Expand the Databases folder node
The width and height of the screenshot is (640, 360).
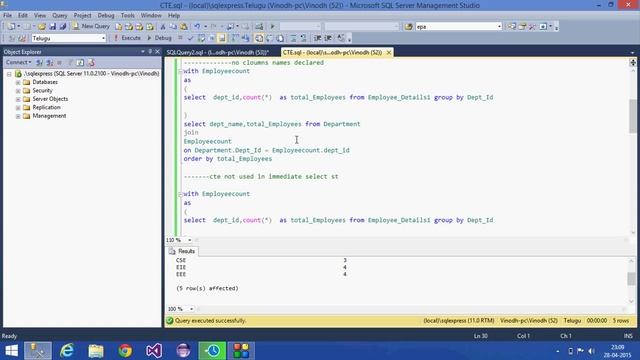pyautogui.click(x=18, y=82)
